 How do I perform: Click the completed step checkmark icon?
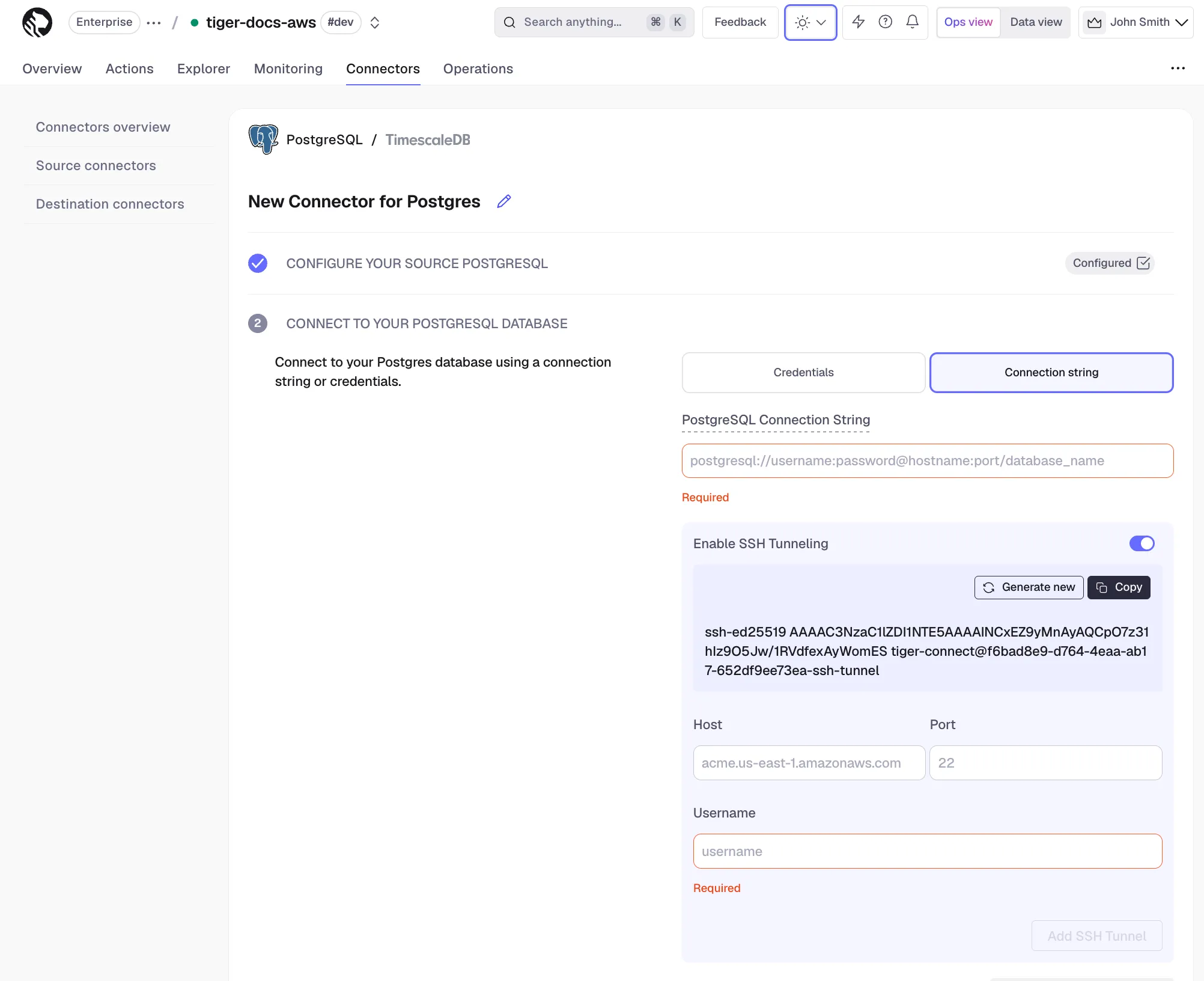coord(258,263)
